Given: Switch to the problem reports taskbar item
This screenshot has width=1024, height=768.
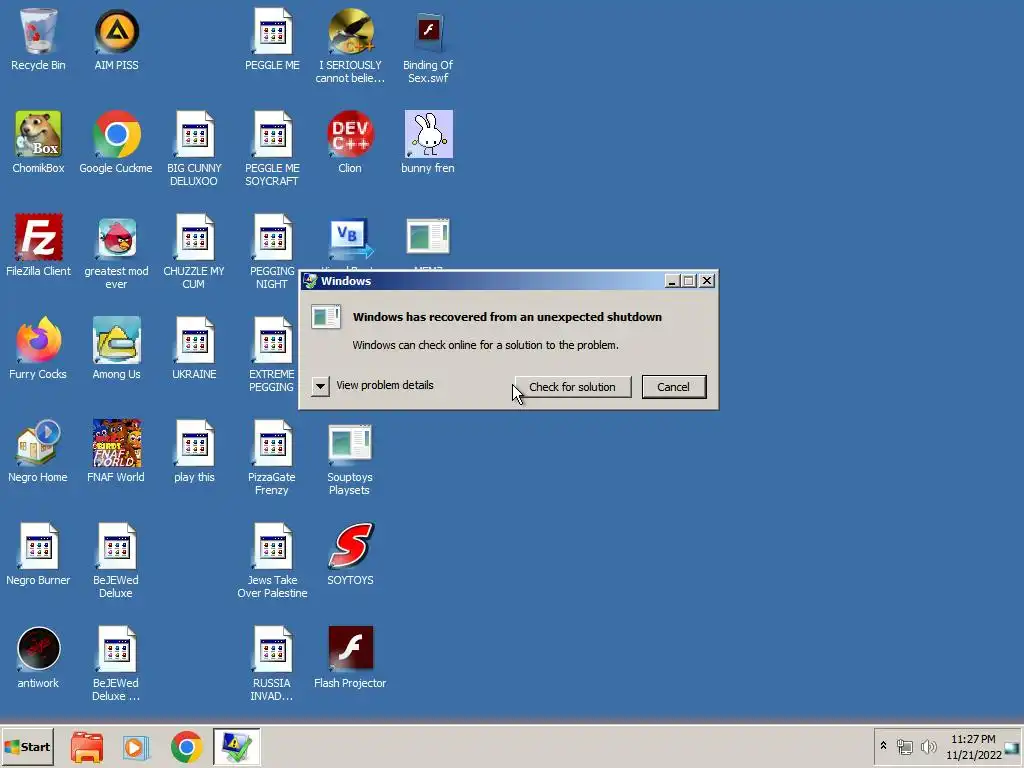Looking at the screenshot, I should tap(236, 746).
